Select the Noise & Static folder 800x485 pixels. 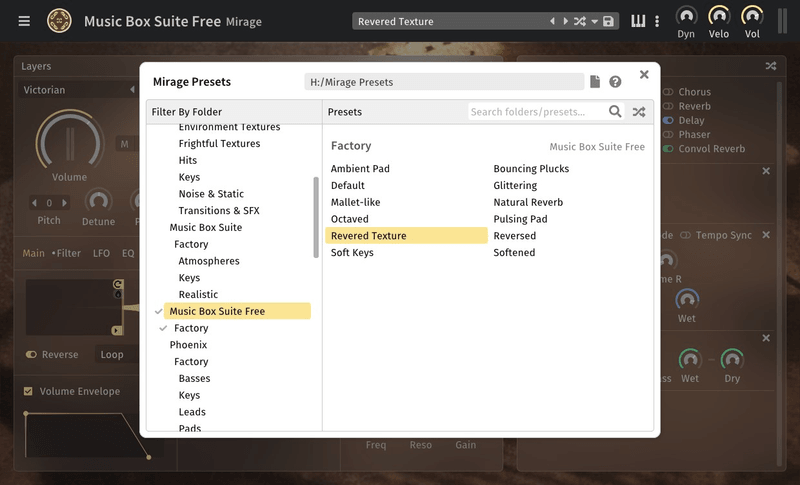pyautogui.click(x=211, y=194)
